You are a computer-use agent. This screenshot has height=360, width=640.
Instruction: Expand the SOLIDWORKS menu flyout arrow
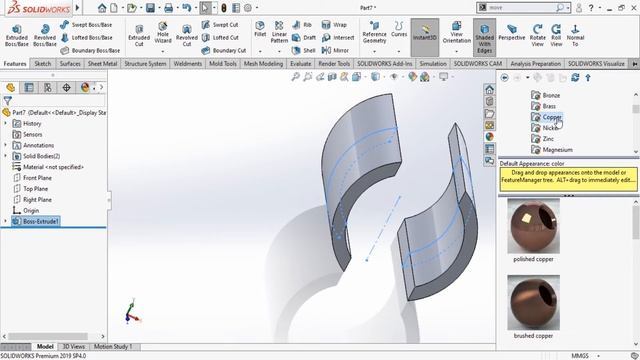pyautogui.click(x=77, y=8)
